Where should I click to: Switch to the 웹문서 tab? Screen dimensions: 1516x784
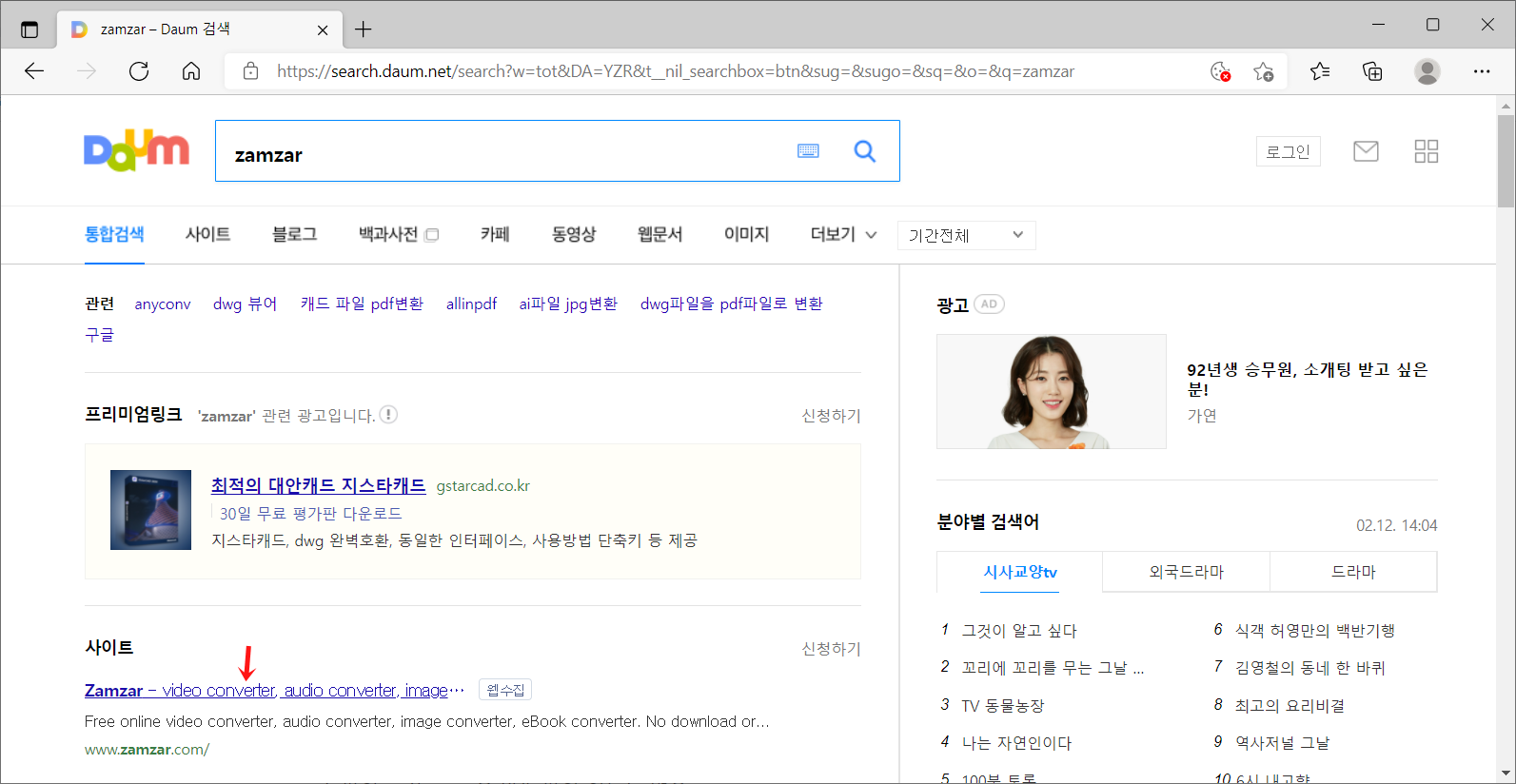click(660, 234)
